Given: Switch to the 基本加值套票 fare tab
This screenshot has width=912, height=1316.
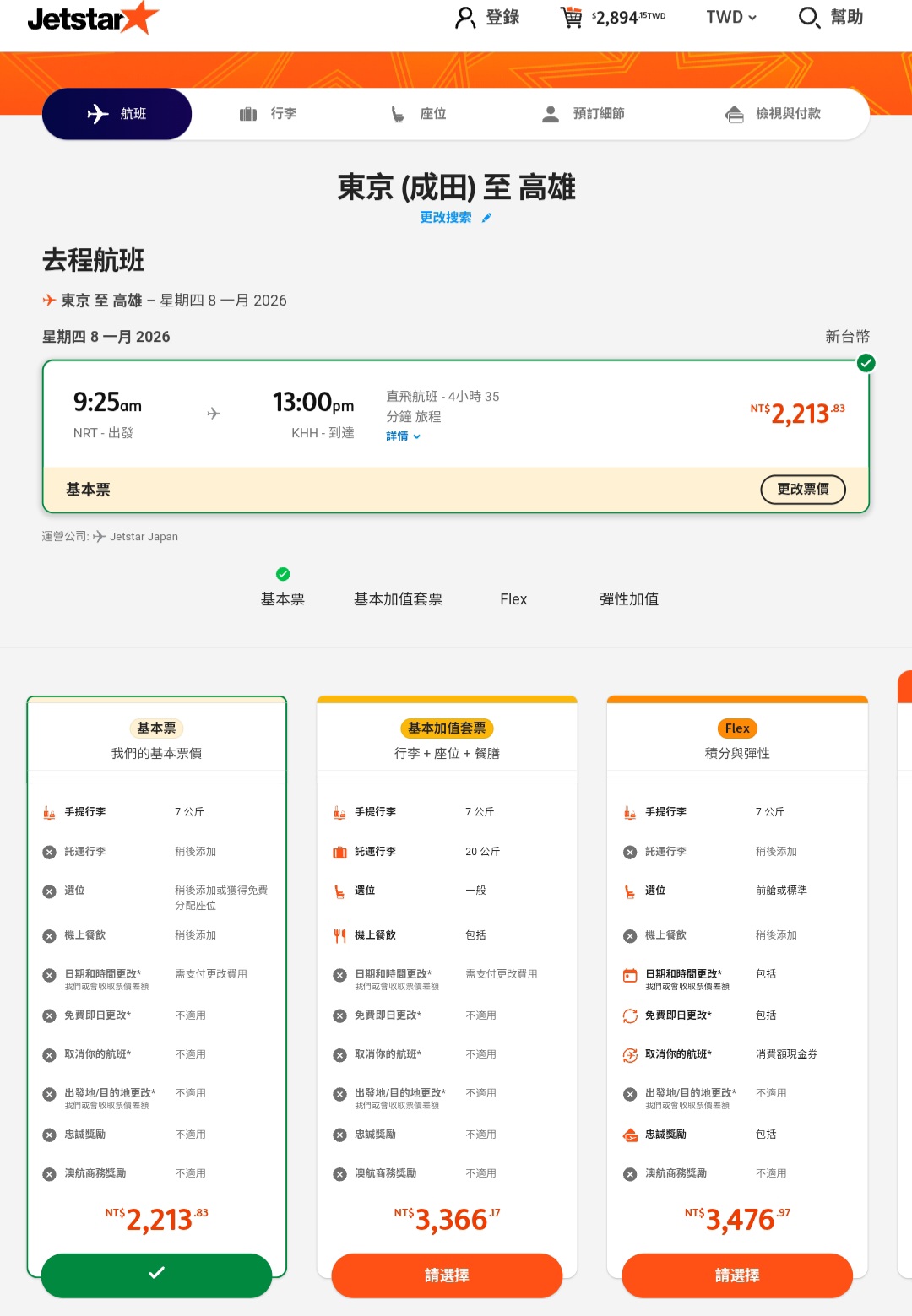Looking at the screenshot, I should [398, 598].
